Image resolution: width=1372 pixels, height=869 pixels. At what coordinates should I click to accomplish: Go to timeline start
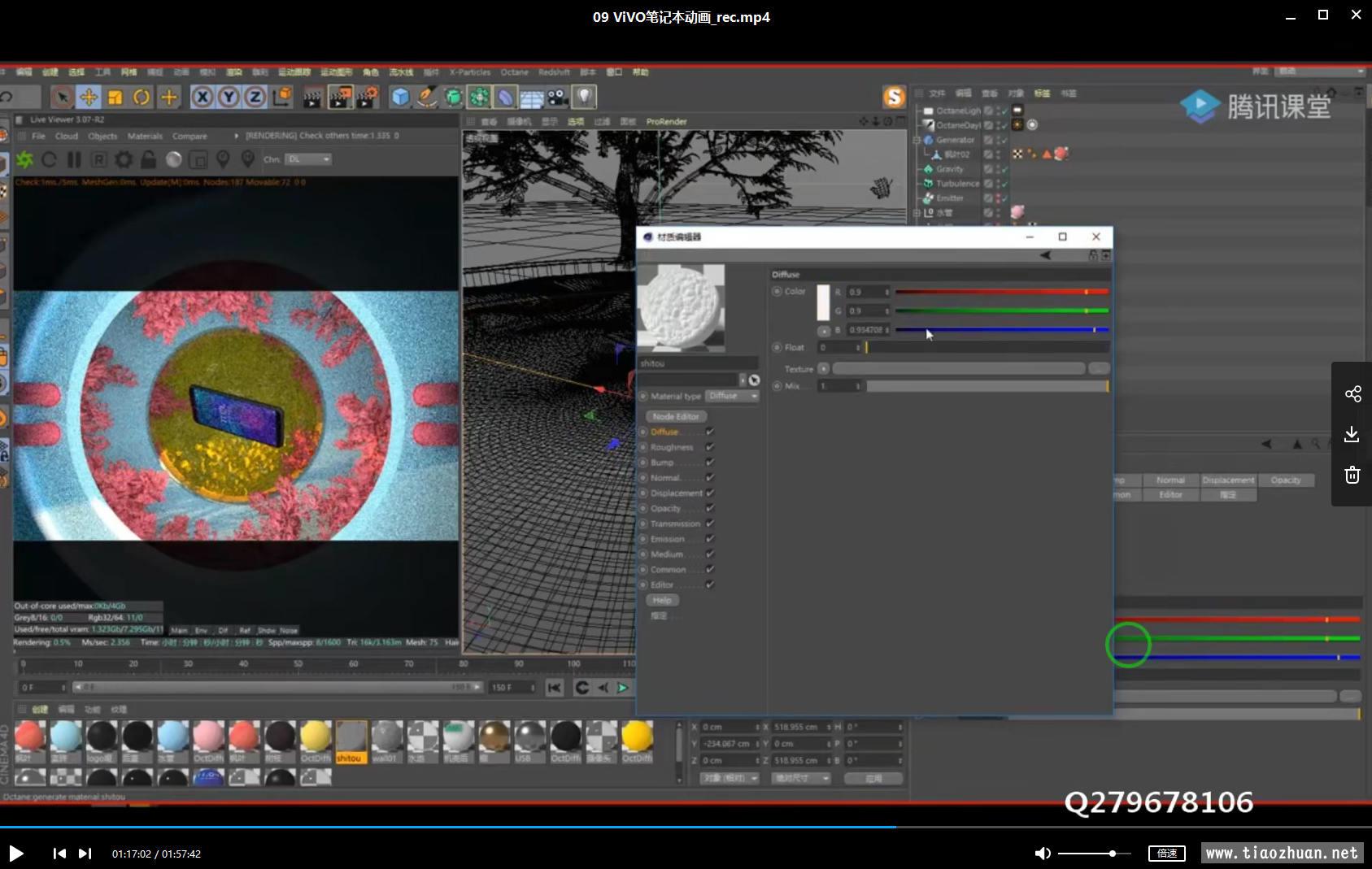[x=554, y=688]
